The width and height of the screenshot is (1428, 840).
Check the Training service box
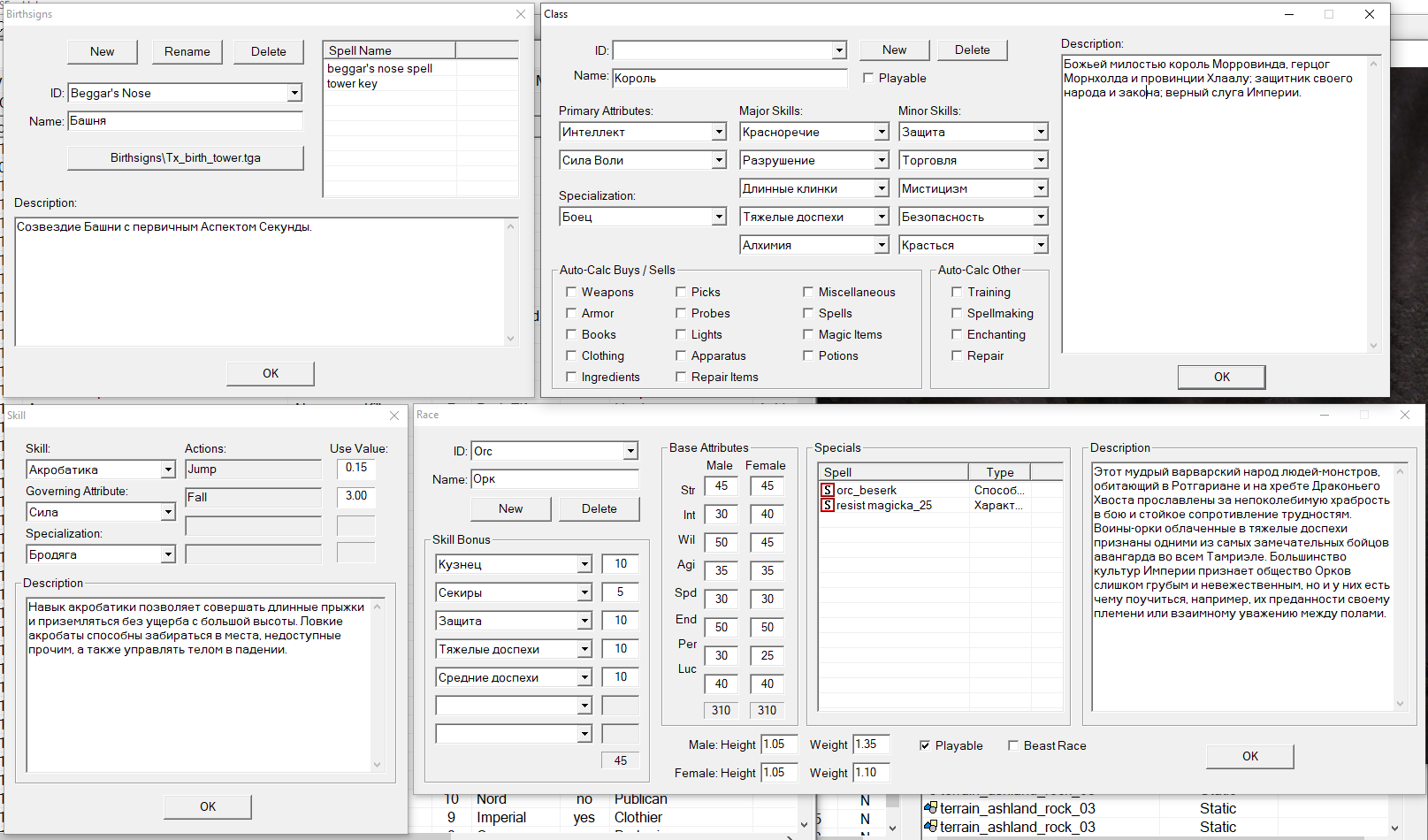coord(957,292)
